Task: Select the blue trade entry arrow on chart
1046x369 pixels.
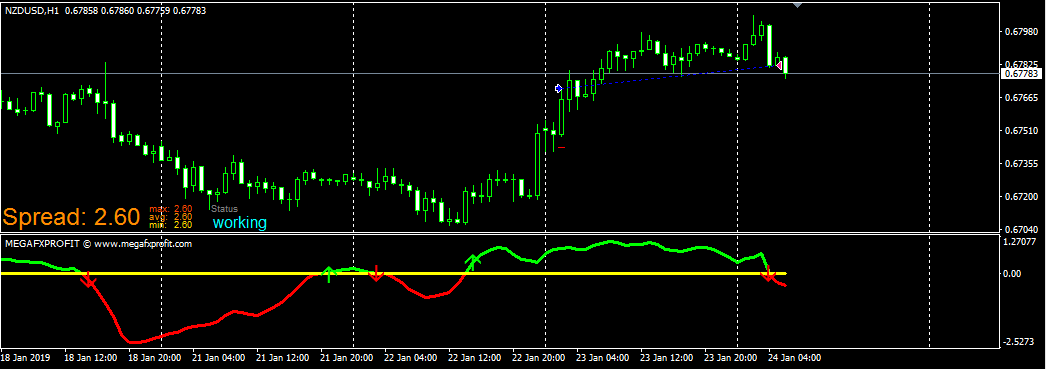Action: [558, 88]
